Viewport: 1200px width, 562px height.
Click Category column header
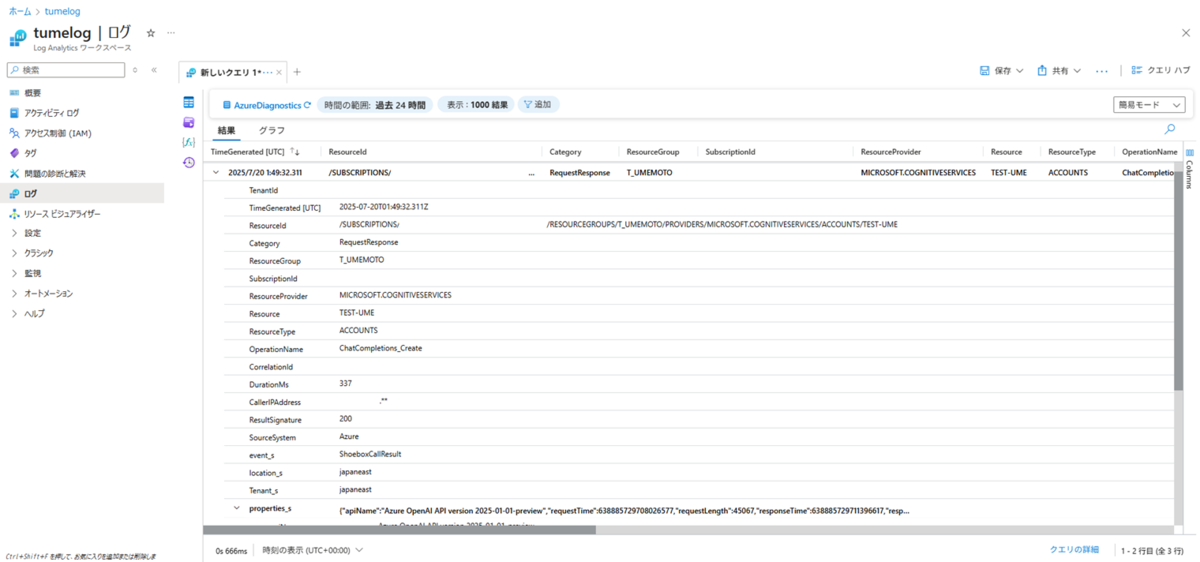(x=565, y=152)
